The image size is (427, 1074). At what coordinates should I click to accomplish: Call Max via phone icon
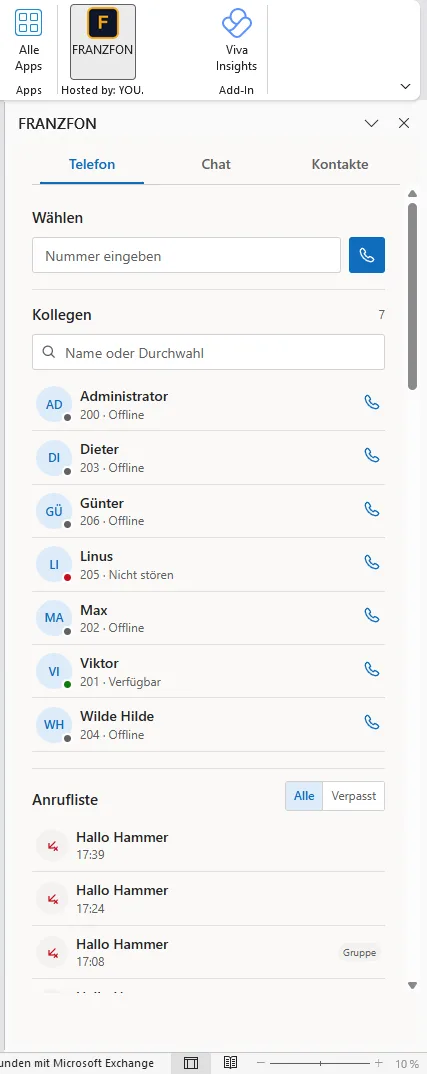tap(371, 616)
